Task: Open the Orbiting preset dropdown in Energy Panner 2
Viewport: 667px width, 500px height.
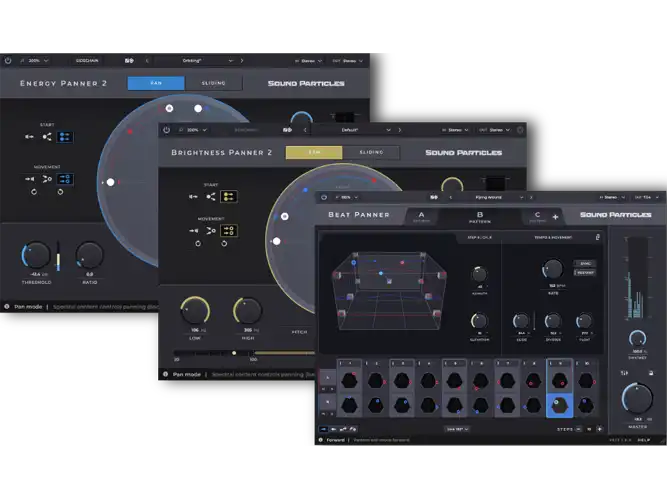Action: point(196,61)
